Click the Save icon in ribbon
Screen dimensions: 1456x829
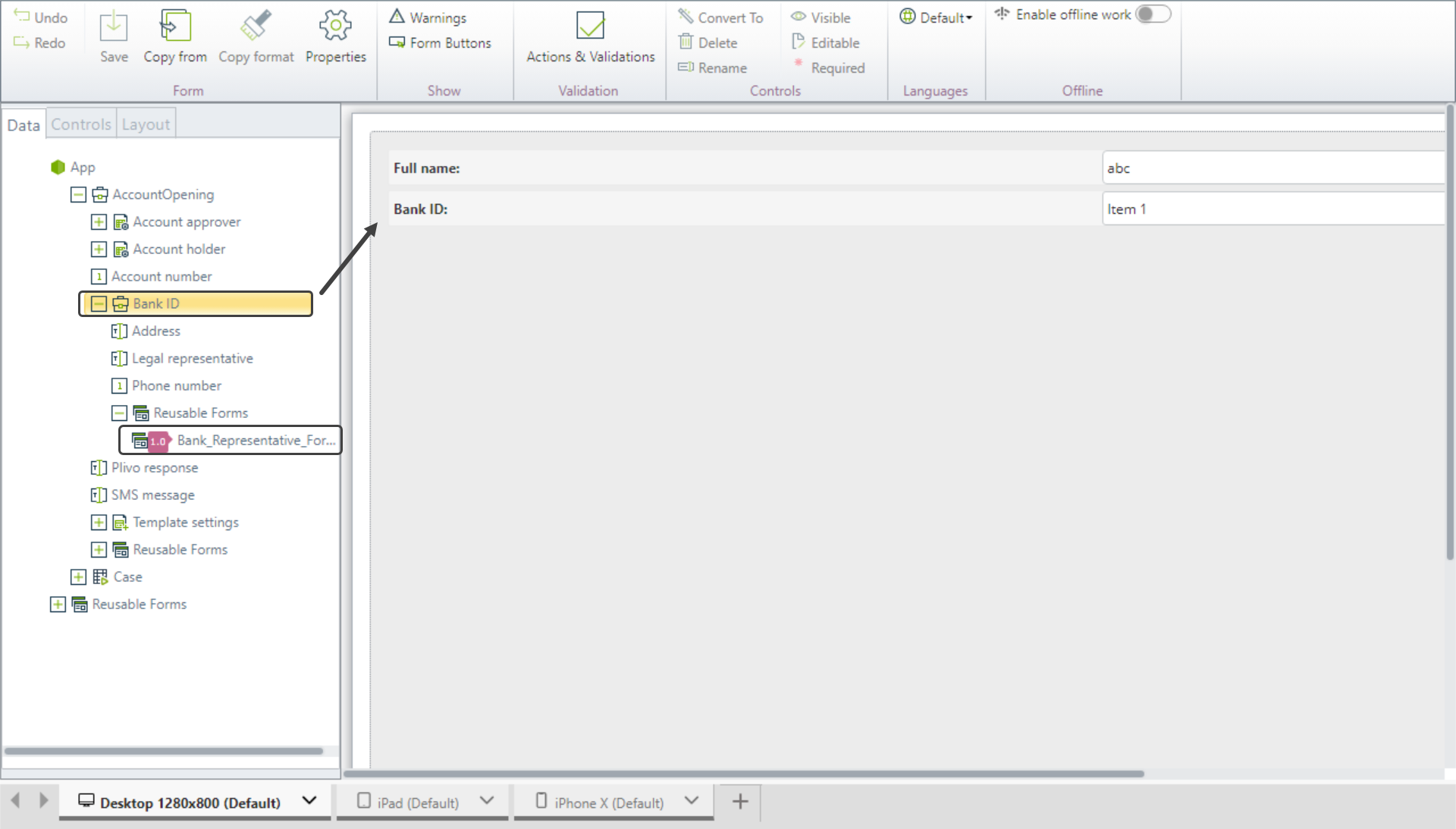point(114,27)
